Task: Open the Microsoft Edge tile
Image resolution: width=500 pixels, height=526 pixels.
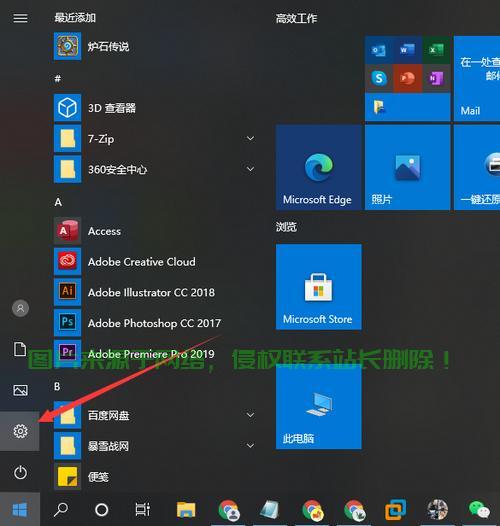Action: (x=318, y=167)
